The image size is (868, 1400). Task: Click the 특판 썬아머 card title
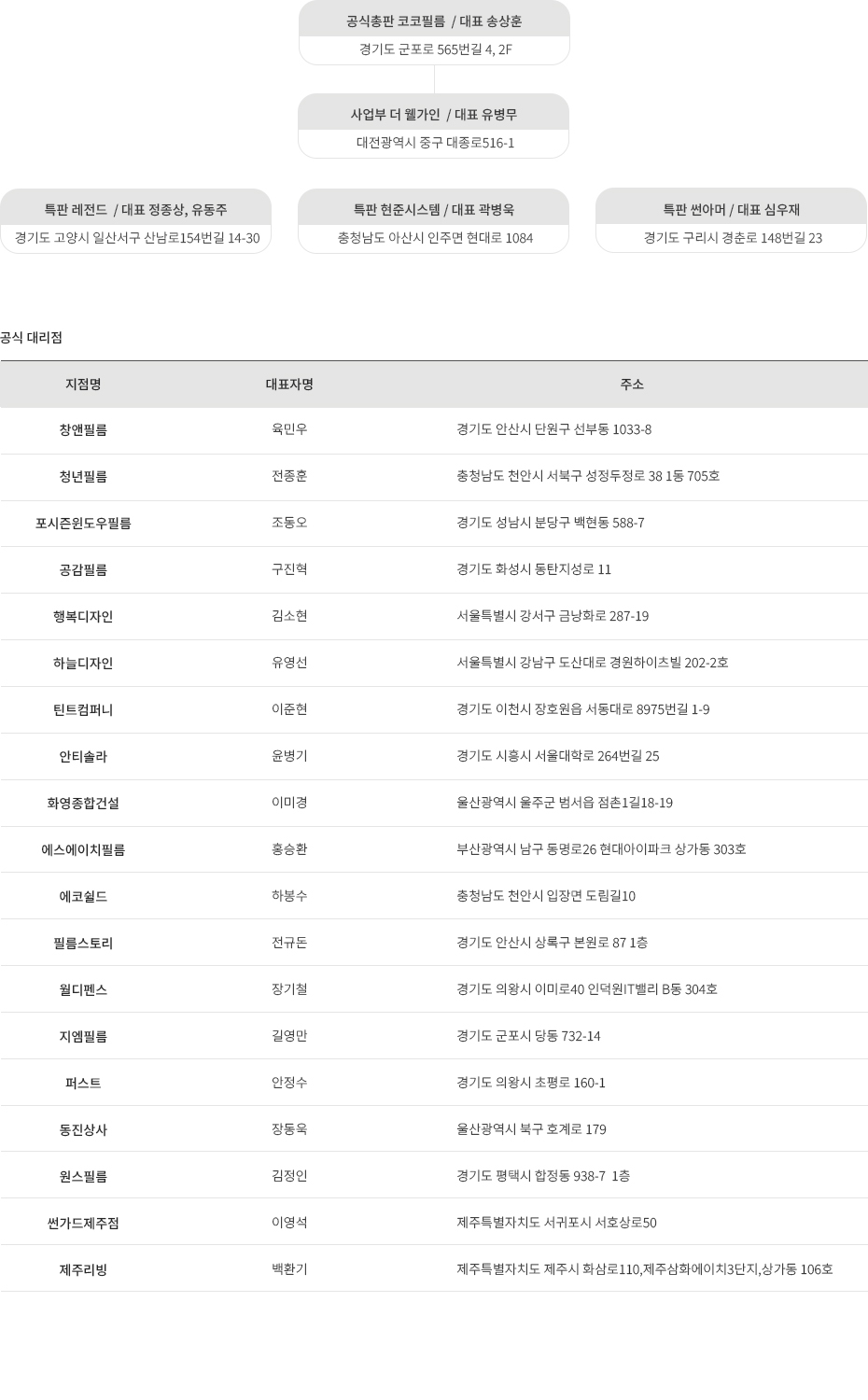click(731, 210)
